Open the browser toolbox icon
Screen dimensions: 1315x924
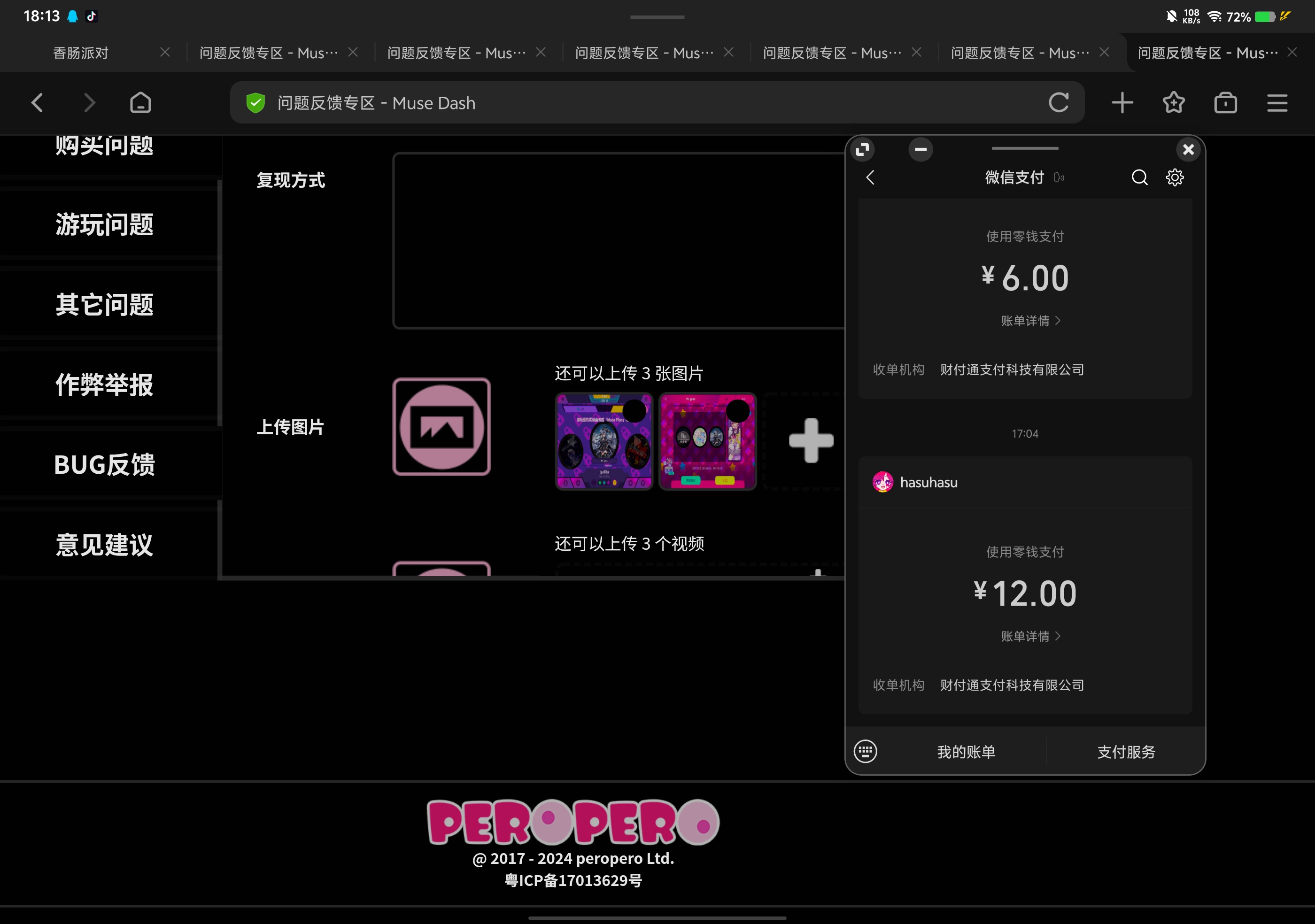[x=1226, y=103]
